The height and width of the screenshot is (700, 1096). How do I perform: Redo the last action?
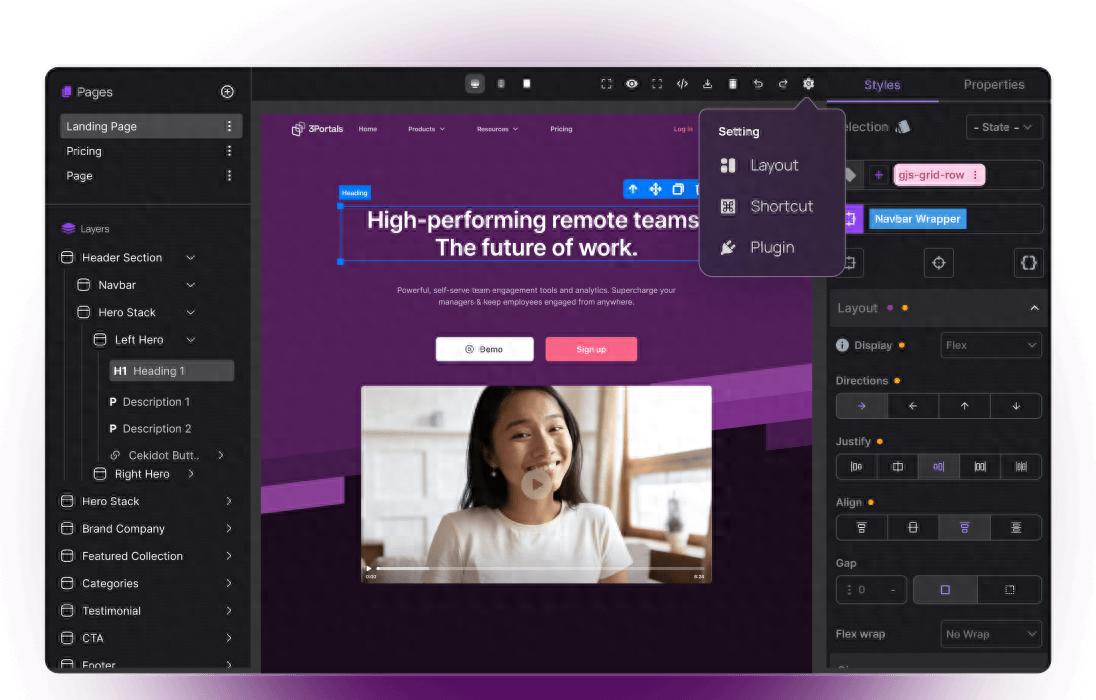click(x=784, y=84)
